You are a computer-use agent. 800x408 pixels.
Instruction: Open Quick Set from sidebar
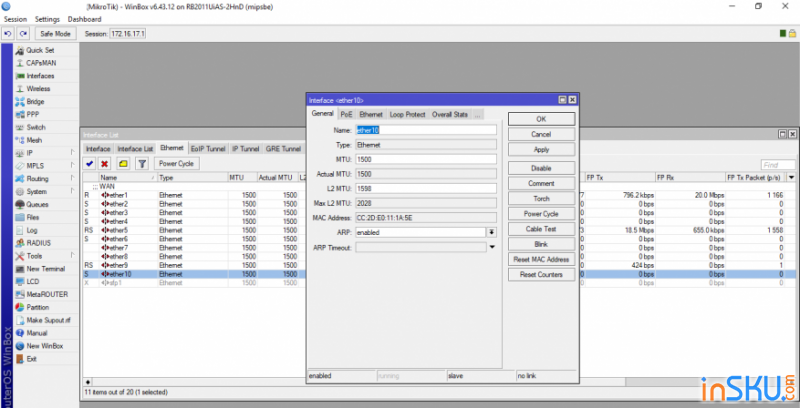point(40,50)
